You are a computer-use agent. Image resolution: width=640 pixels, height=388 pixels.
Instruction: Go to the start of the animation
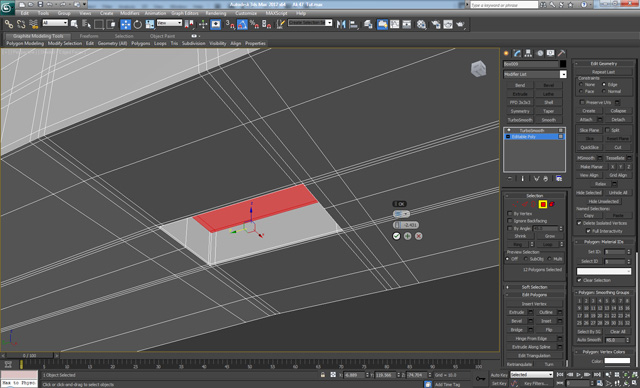(x=560, y=375)
